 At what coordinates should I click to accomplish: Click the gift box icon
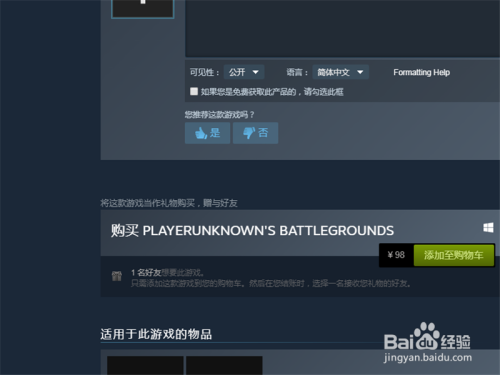(x=117, y=276)
